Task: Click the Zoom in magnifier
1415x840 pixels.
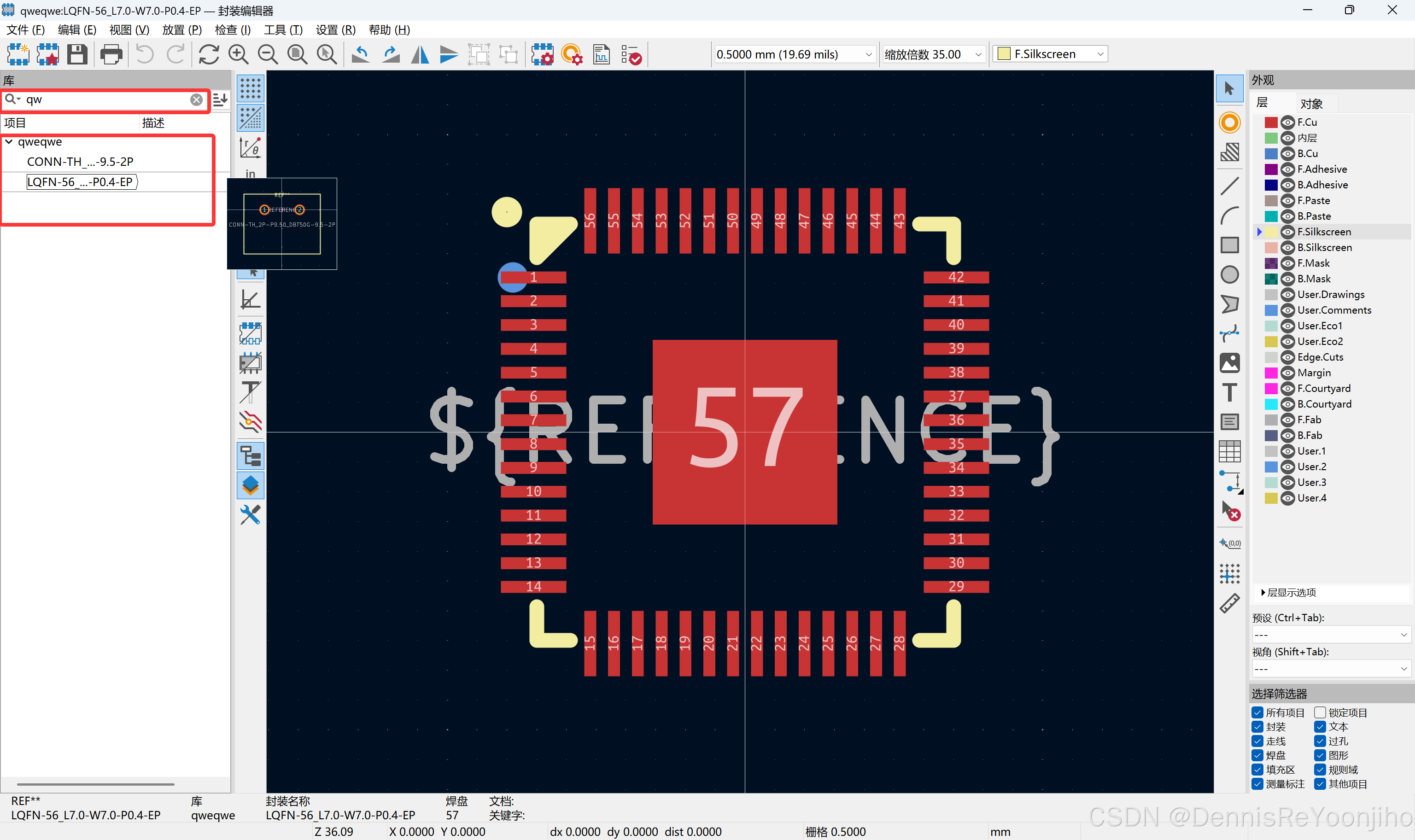Action: [238, 54]
